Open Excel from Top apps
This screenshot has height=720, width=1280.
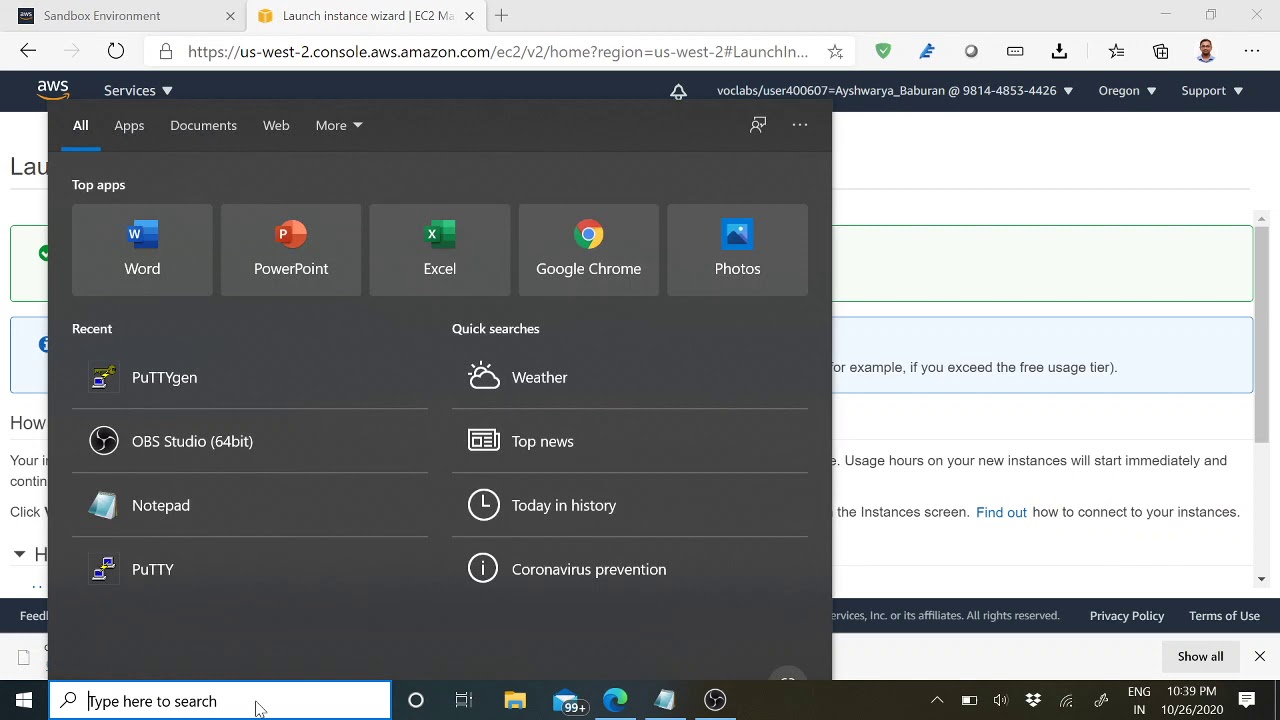440,250
